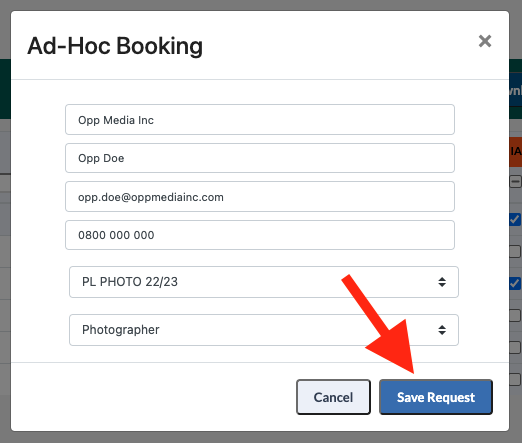Click the Save Request button
The image size is (522, 443).
pyautogui.click(x=436, y=397)
